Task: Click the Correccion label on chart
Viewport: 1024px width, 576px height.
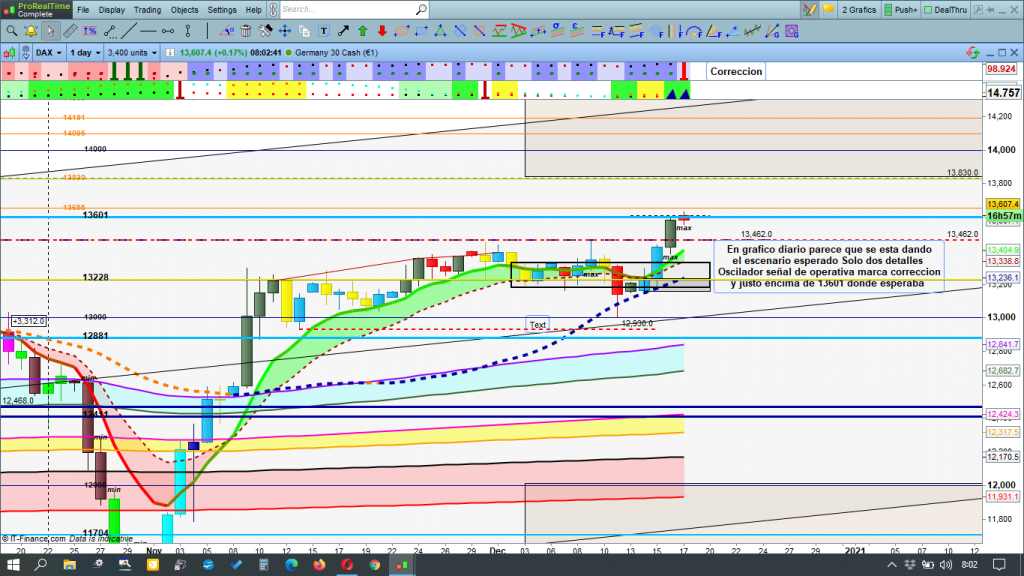Action: pos(736,72)
